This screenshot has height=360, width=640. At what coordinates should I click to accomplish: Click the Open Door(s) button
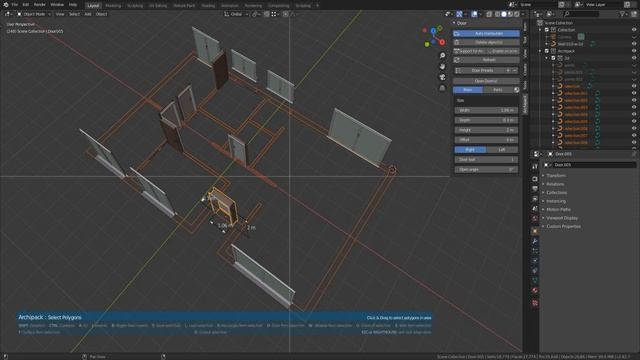pos(486,81)
